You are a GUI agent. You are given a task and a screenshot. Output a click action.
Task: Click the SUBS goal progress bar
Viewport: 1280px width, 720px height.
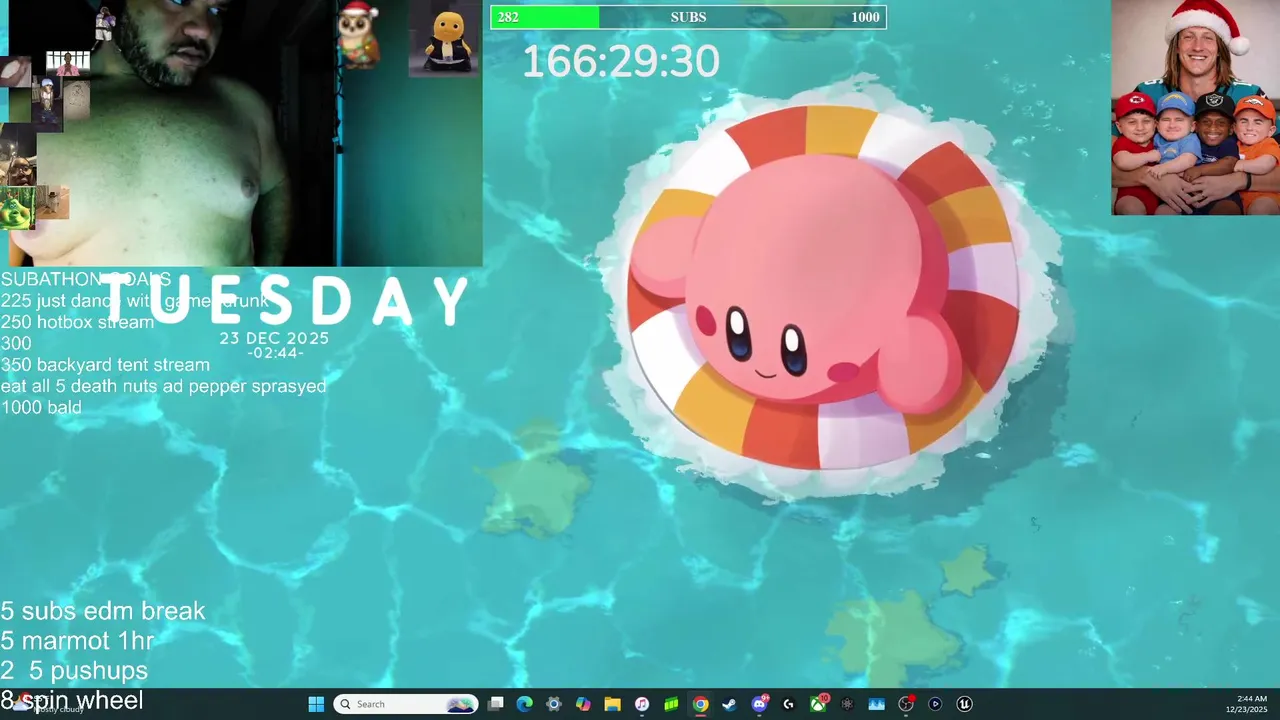tap(688, 17)
